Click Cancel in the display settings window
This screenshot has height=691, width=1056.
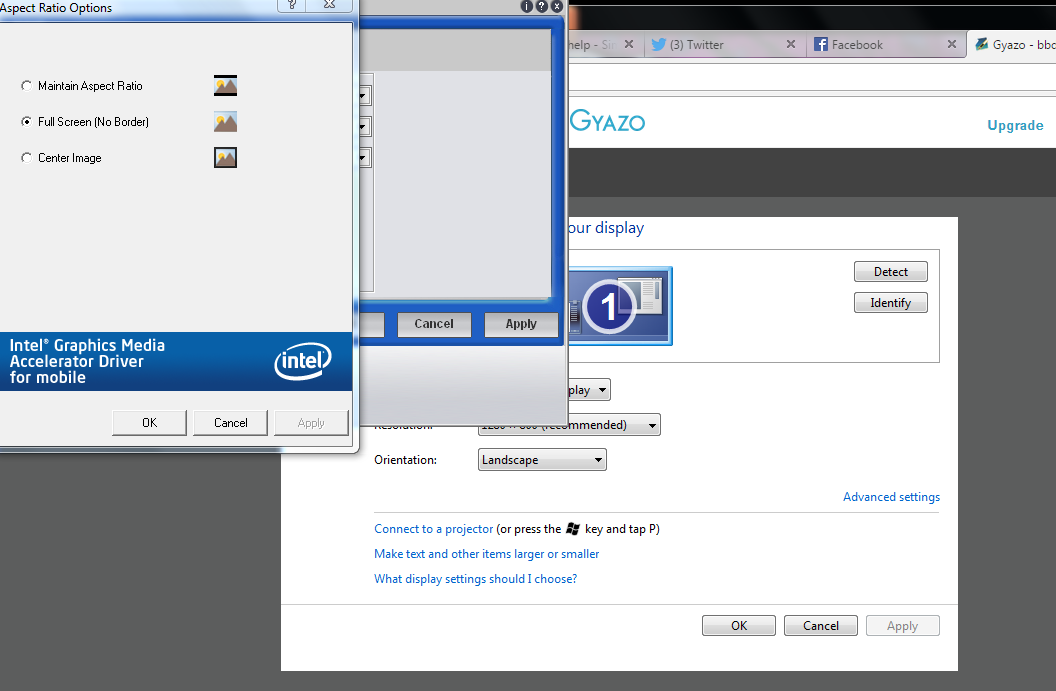[x=820, y=626]
